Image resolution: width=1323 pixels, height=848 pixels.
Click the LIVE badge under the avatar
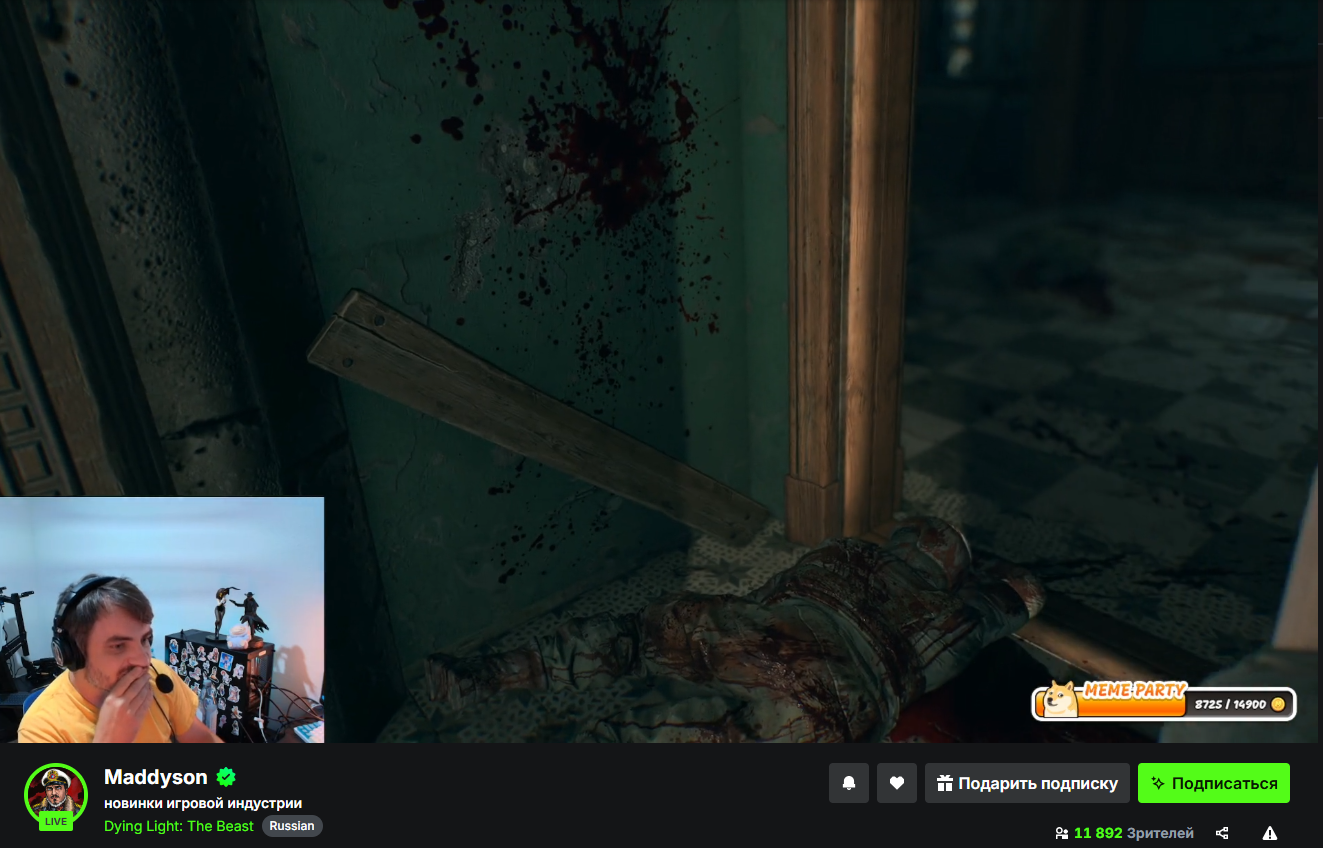coord(56,821)
